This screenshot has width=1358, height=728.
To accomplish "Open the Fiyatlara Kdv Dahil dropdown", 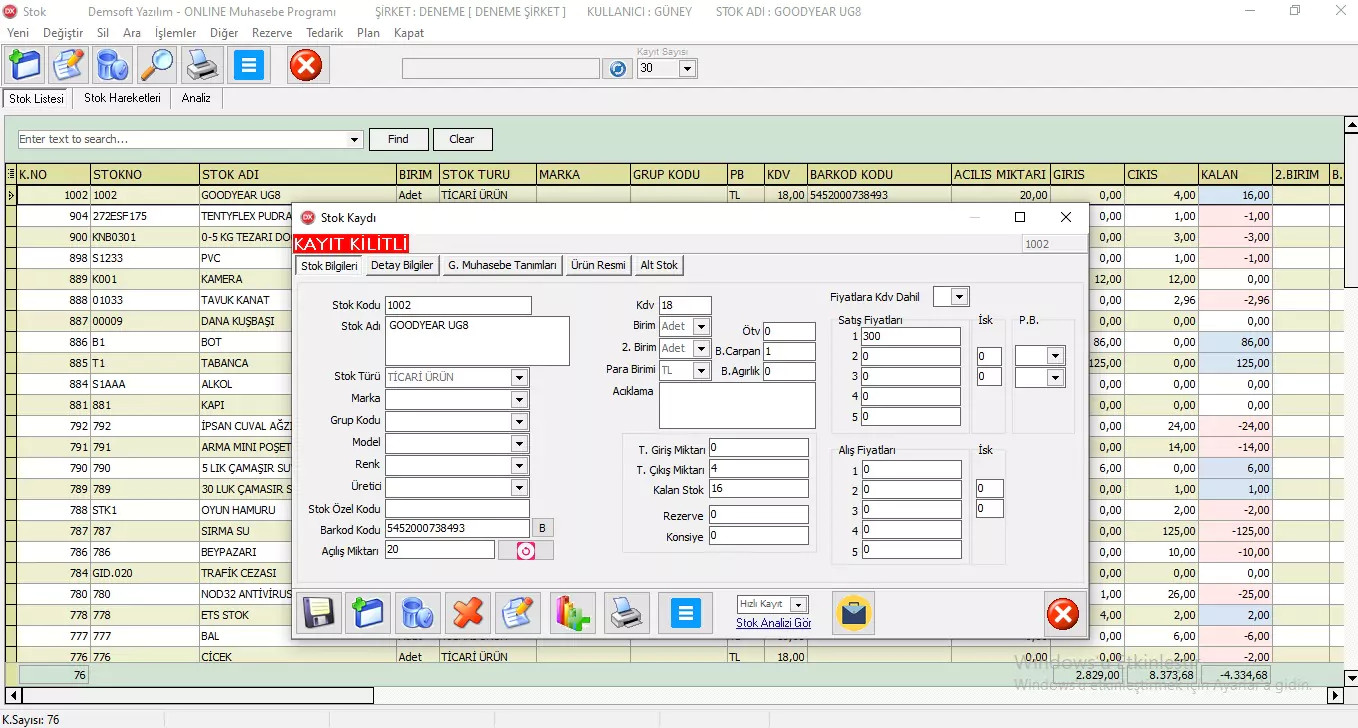I will click(x=960, y=296).
